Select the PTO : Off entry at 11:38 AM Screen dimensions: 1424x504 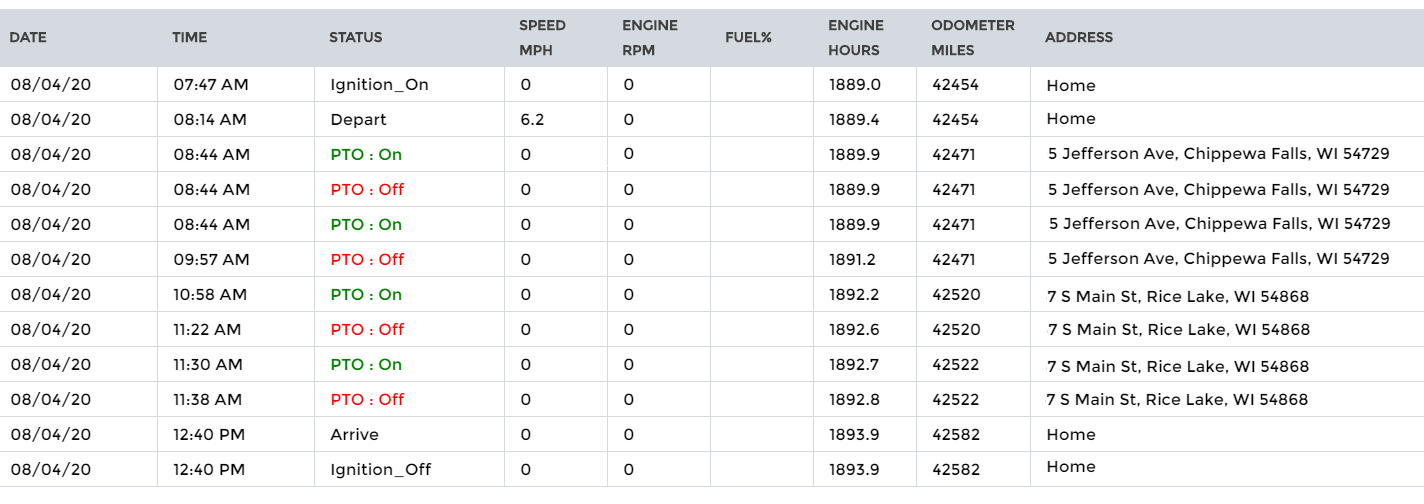tap(367, 399)
